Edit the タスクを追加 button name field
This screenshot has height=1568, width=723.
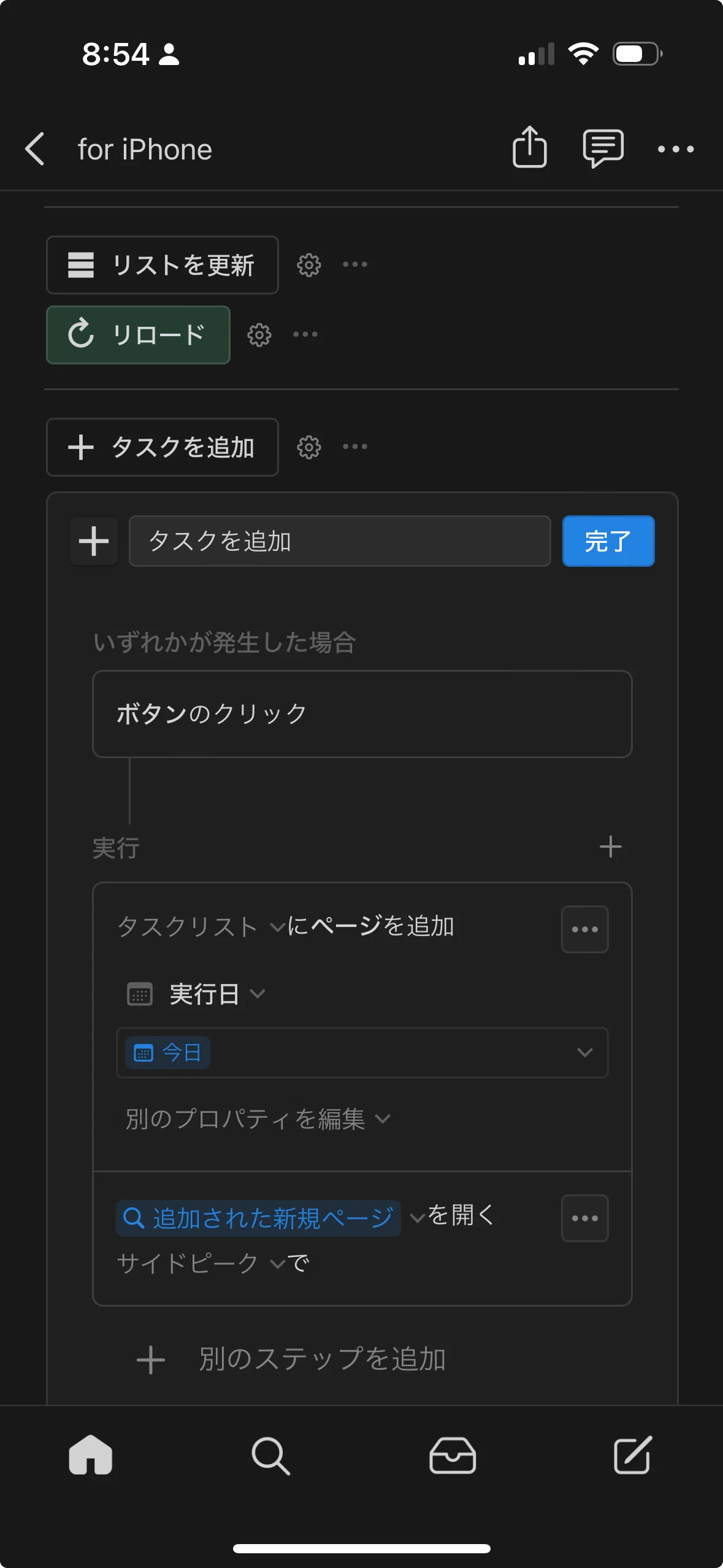[340, 541]
